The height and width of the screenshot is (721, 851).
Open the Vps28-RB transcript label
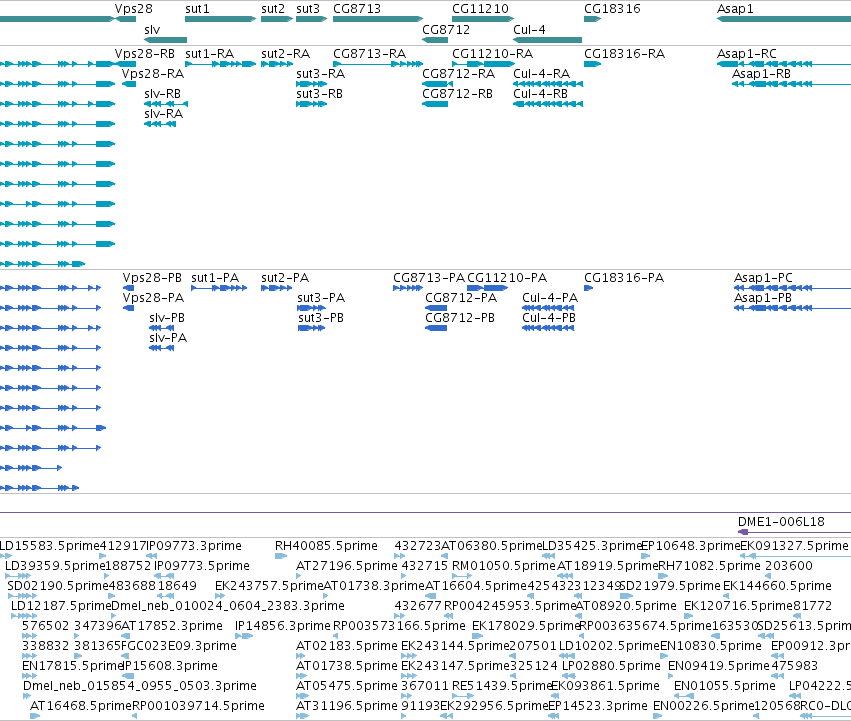pyautogui.click(x=145, y=54)
